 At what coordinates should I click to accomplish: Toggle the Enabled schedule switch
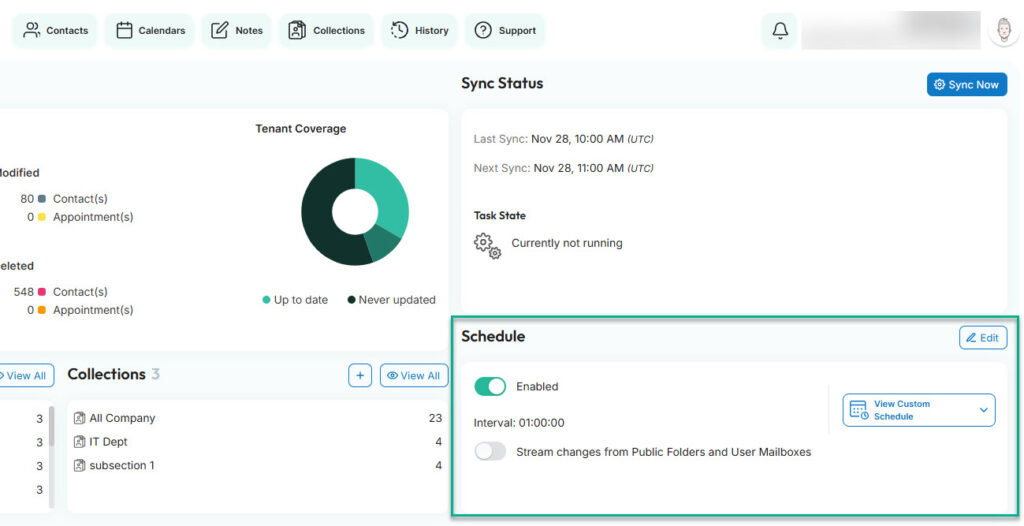coord(490,386)
